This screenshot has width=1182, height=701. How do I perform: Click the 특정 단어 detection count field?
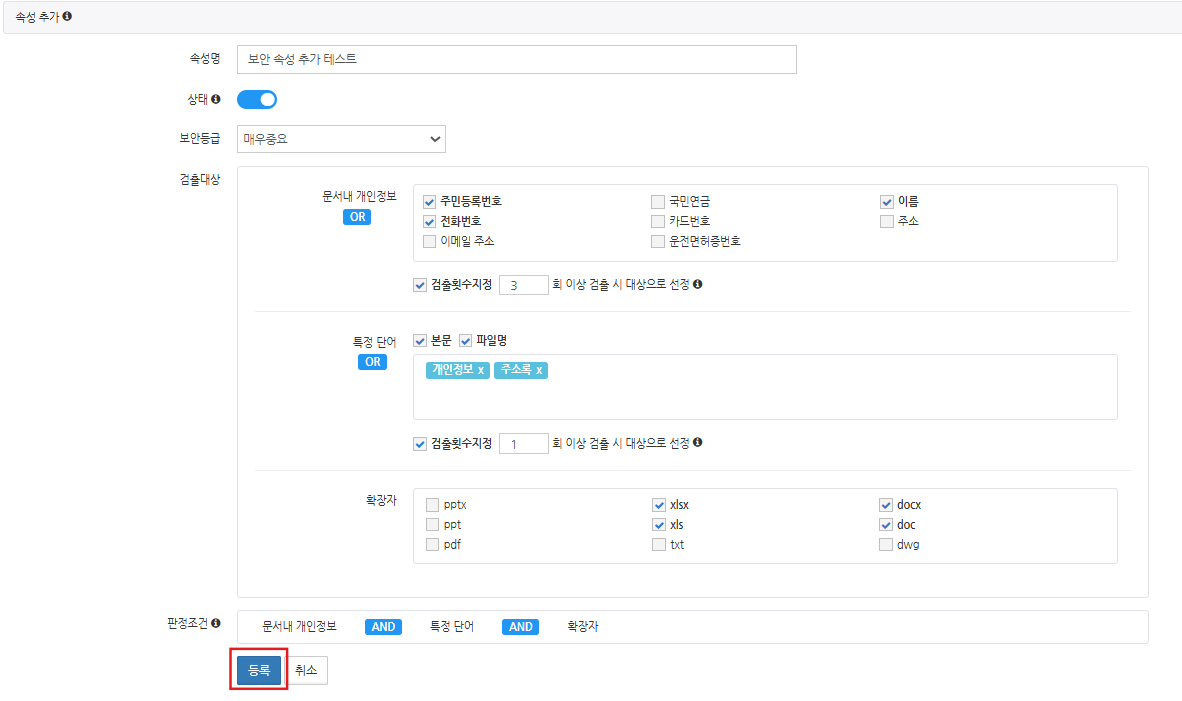pyautogui.click(x=523, y=443)
